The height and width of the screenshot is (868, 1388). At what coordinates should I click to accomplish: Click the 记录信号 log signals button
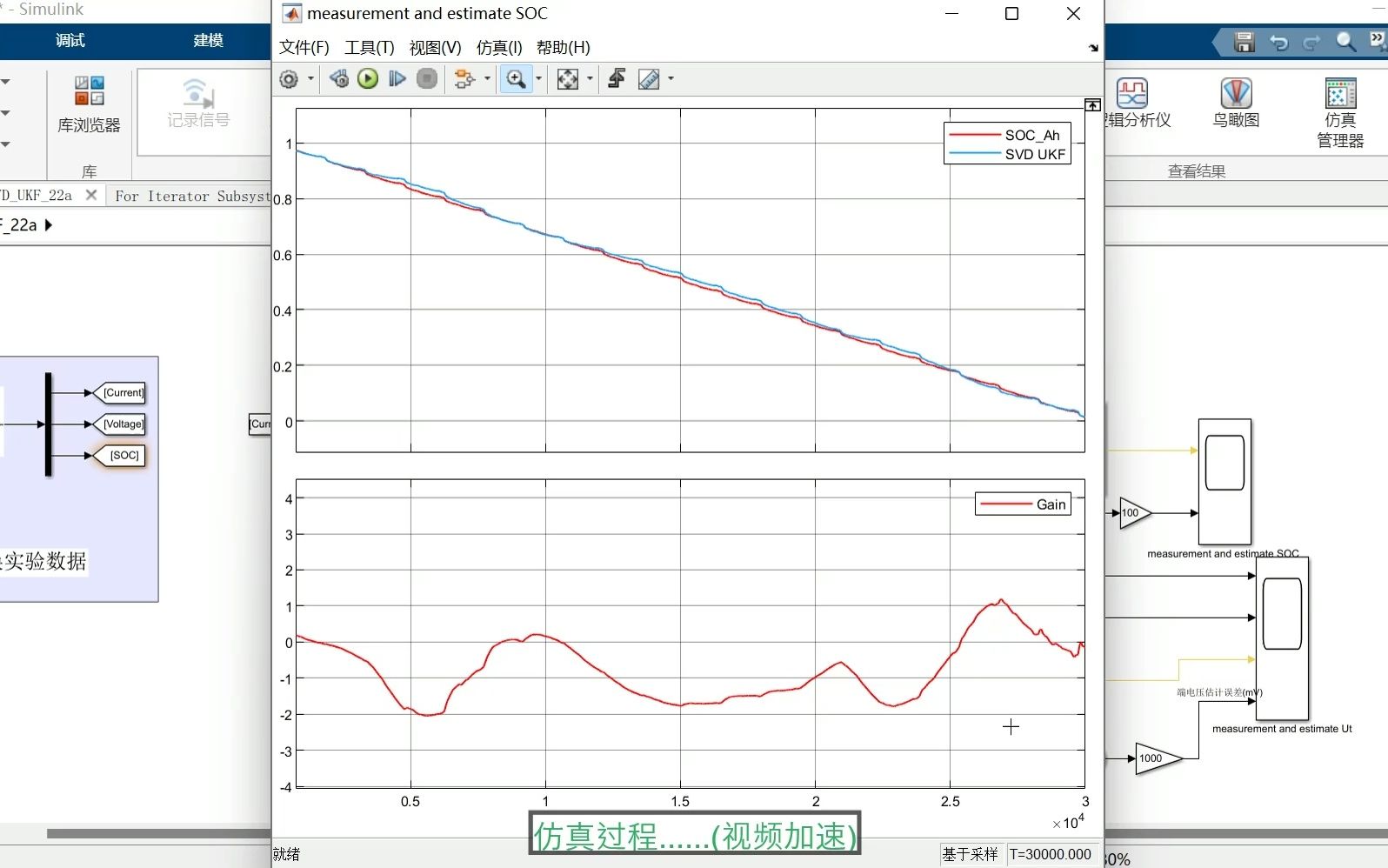coord(198,104)
